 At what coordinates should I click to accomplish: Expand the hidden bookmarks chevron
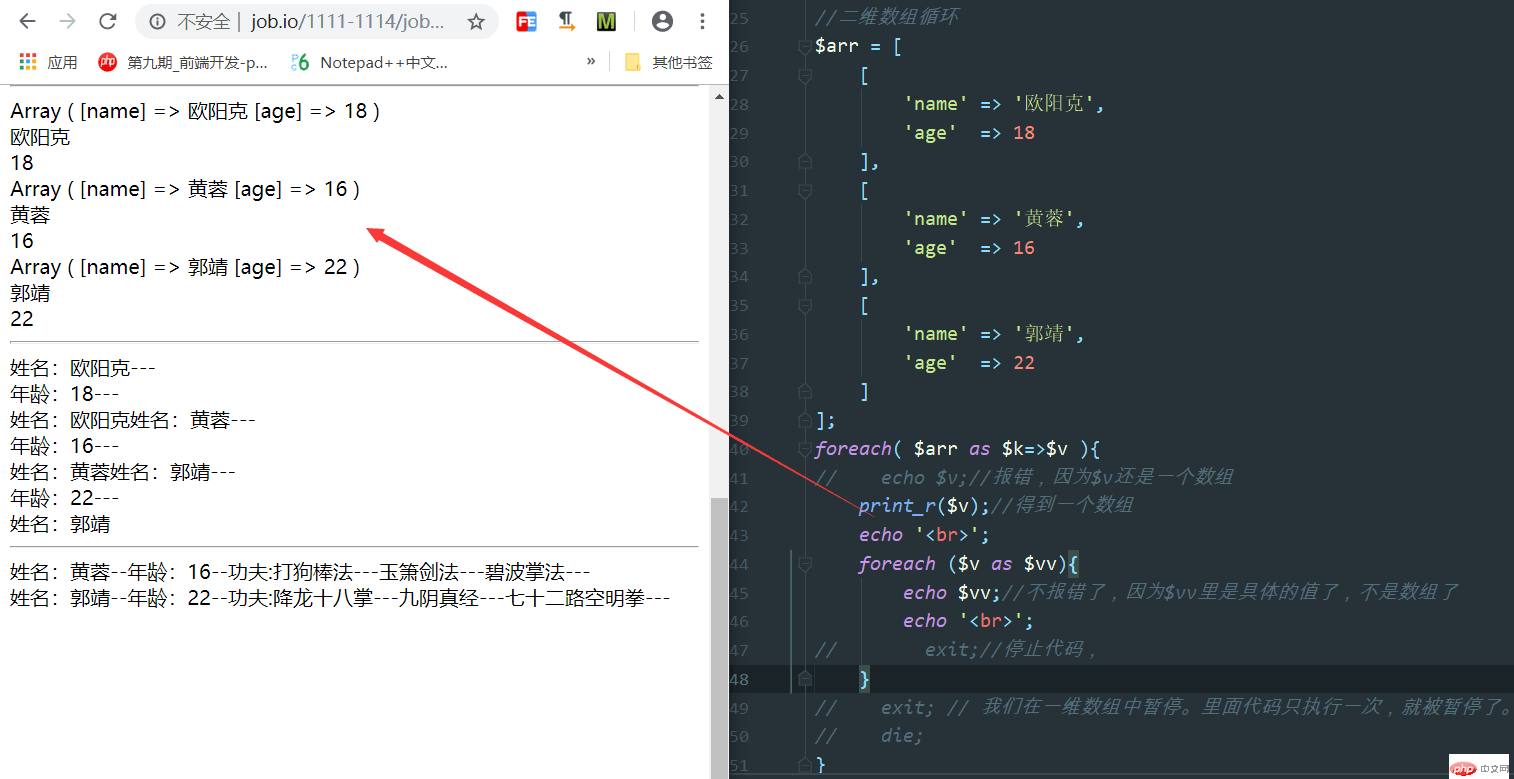point(591,61)
